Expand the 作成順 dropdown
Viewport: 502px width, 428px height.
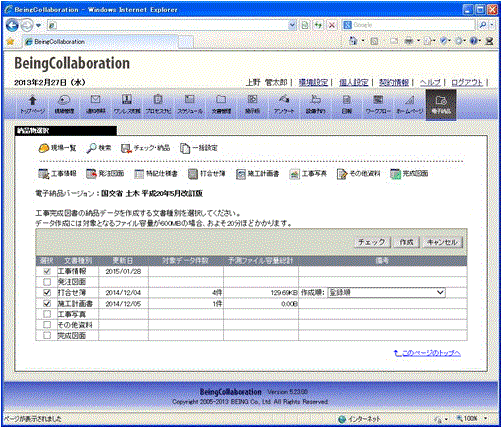(387, 293)
